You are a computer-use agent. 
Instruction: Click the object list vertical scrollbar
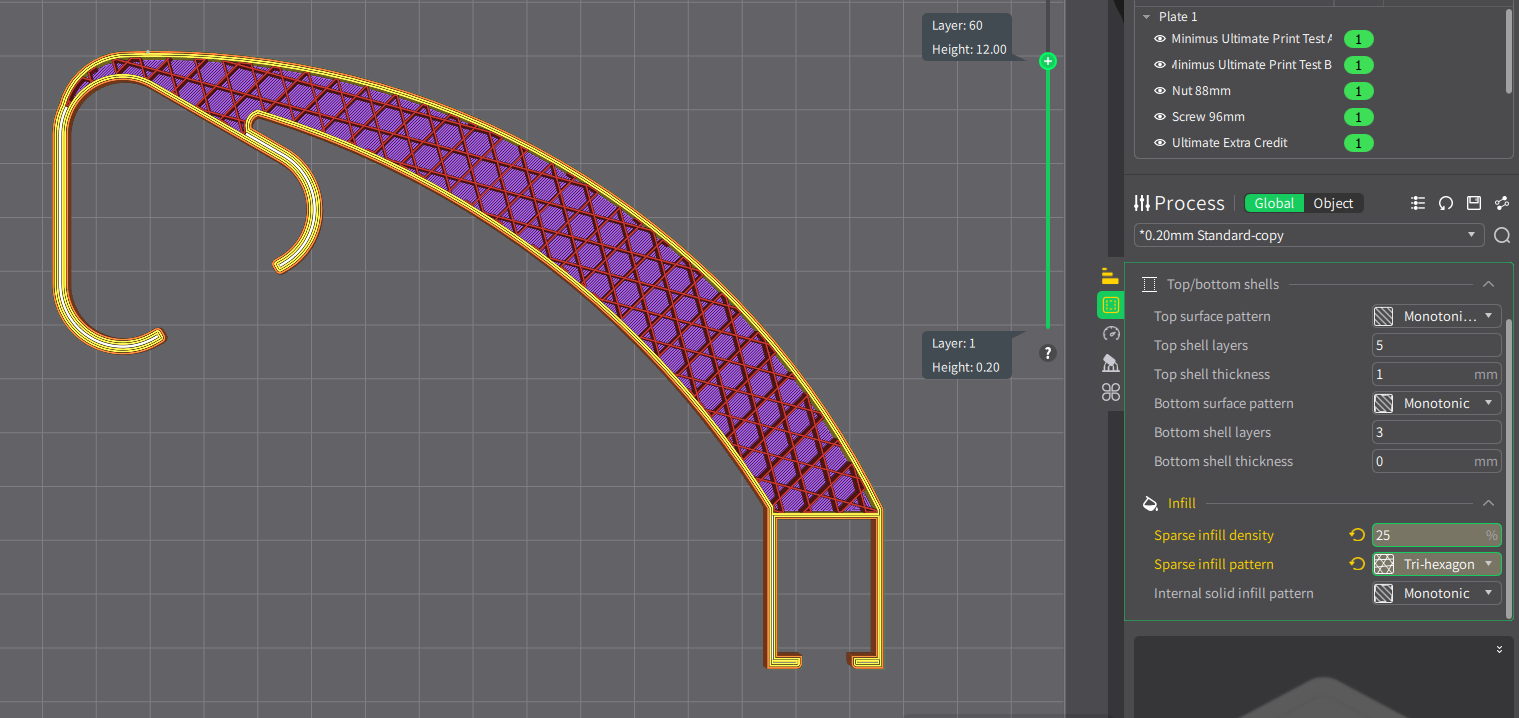[1509, 50]
